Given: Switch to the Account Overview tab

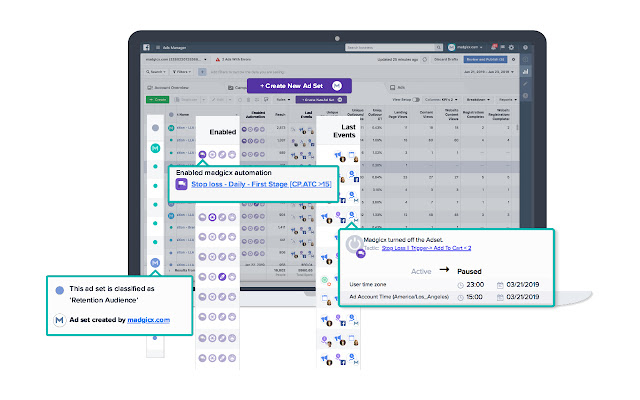Looking at the screenshot, I should click(168, 88).
